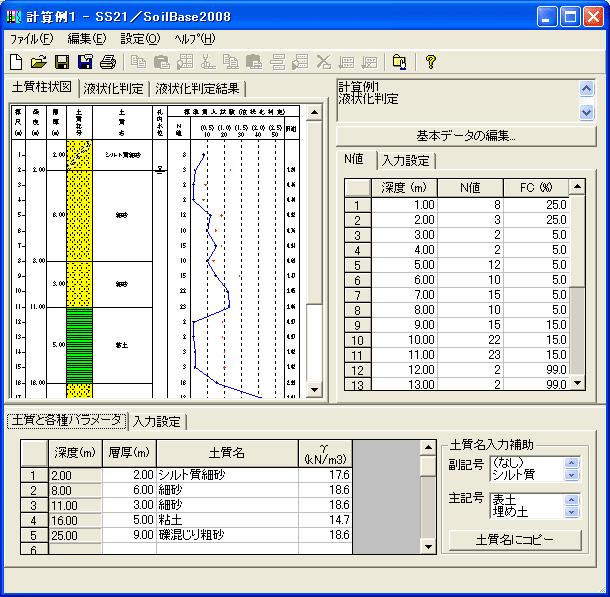Select 入力設定 tab in bottom panel
The image size is (610, 597).
(x=157, y=422)
